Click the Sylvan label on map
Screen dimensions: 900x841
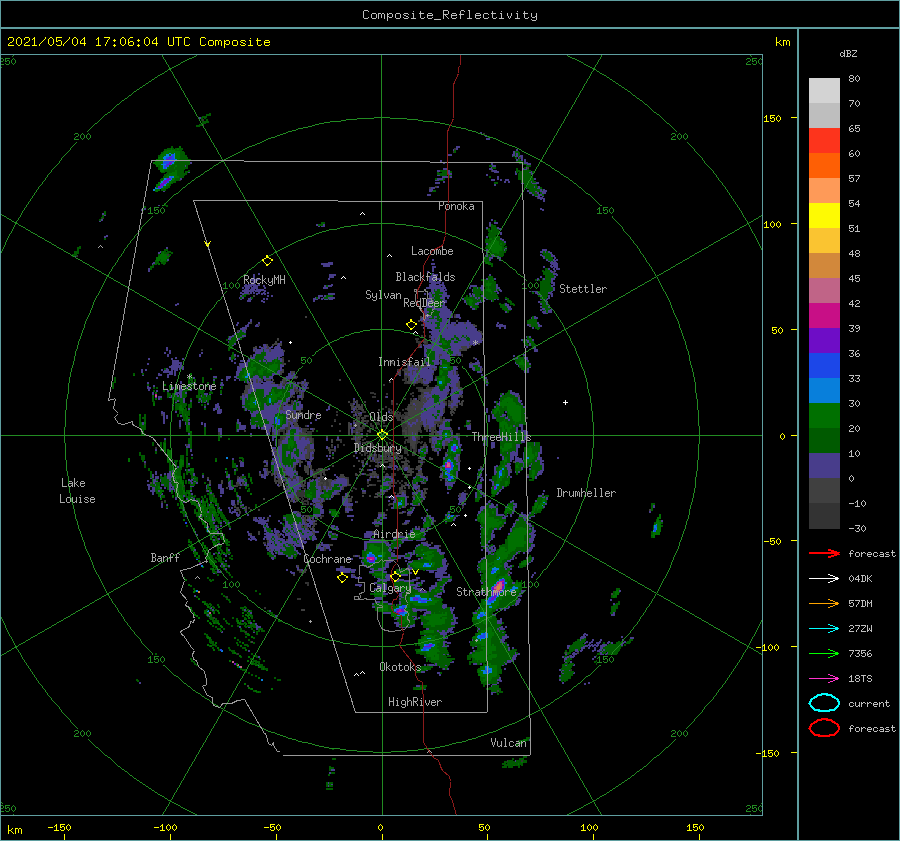[x=383, y=295]
